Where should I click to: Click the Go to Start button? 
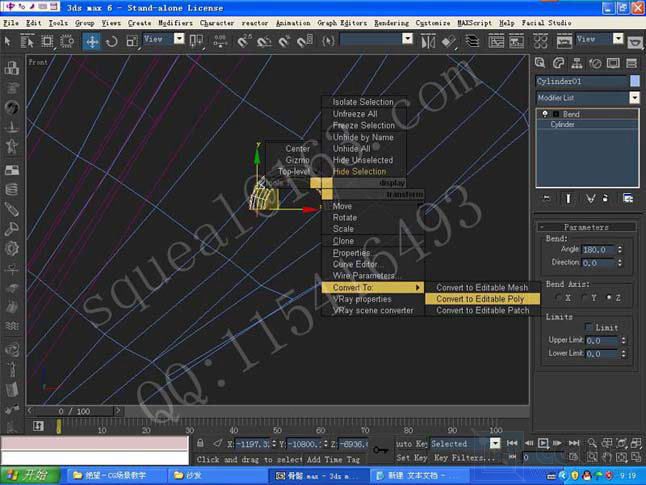(512, 443)
